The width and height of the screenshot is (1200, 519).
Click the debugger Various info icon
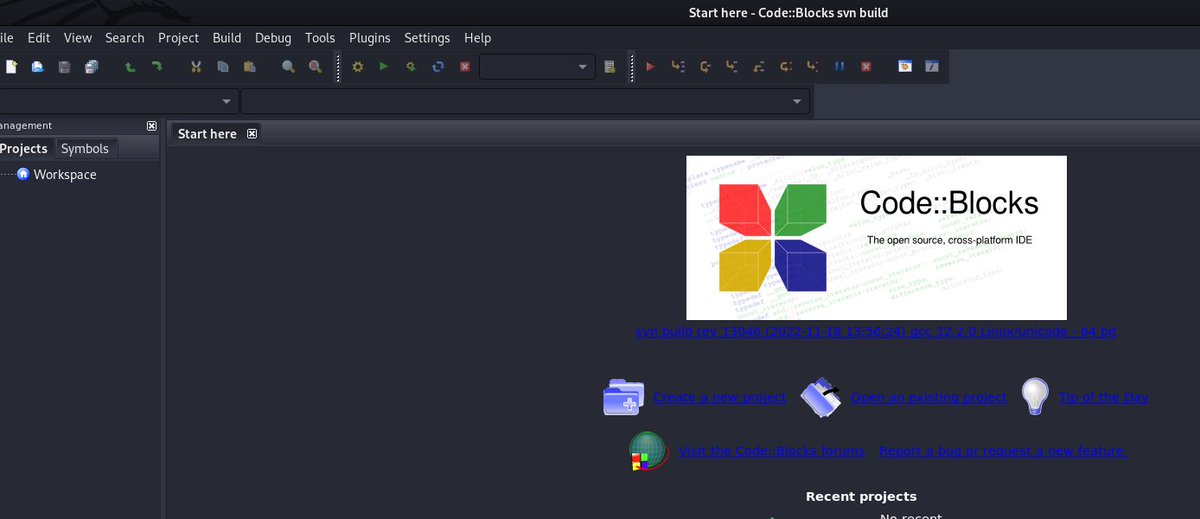(x=932, y=67)
